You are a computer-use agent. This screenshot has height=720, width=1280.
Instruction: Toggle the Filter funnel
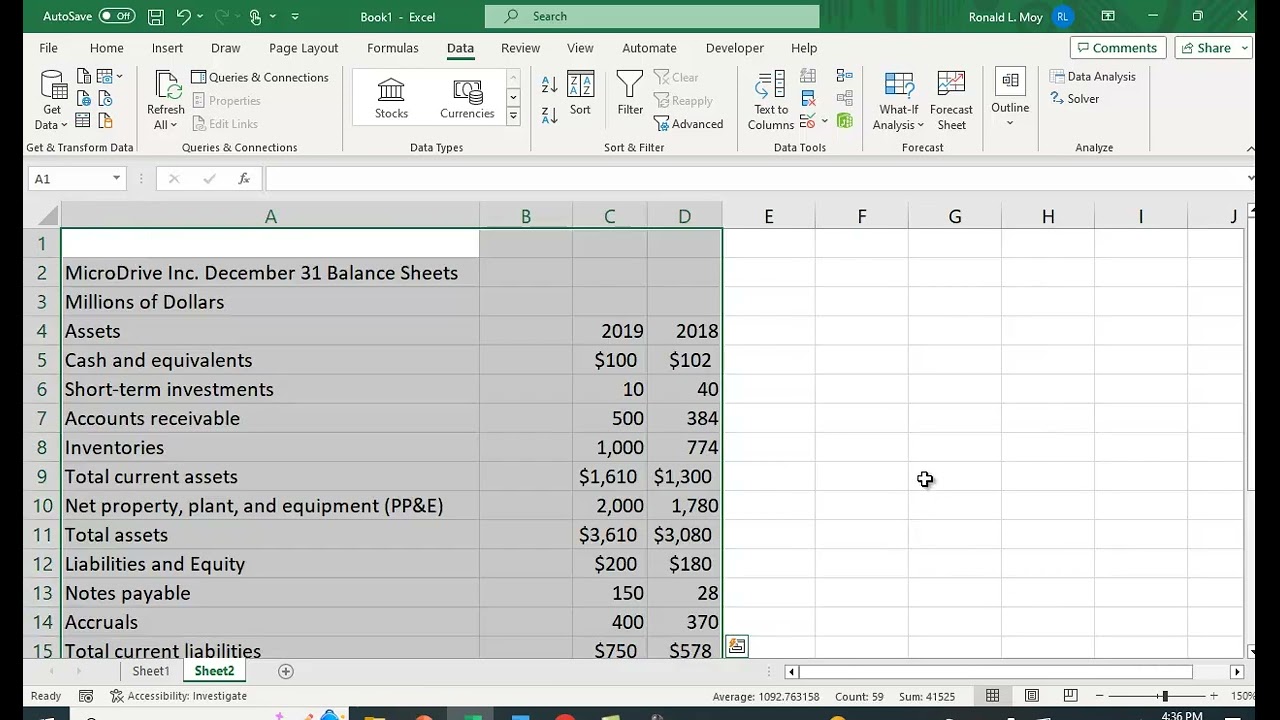pos(630,95)
